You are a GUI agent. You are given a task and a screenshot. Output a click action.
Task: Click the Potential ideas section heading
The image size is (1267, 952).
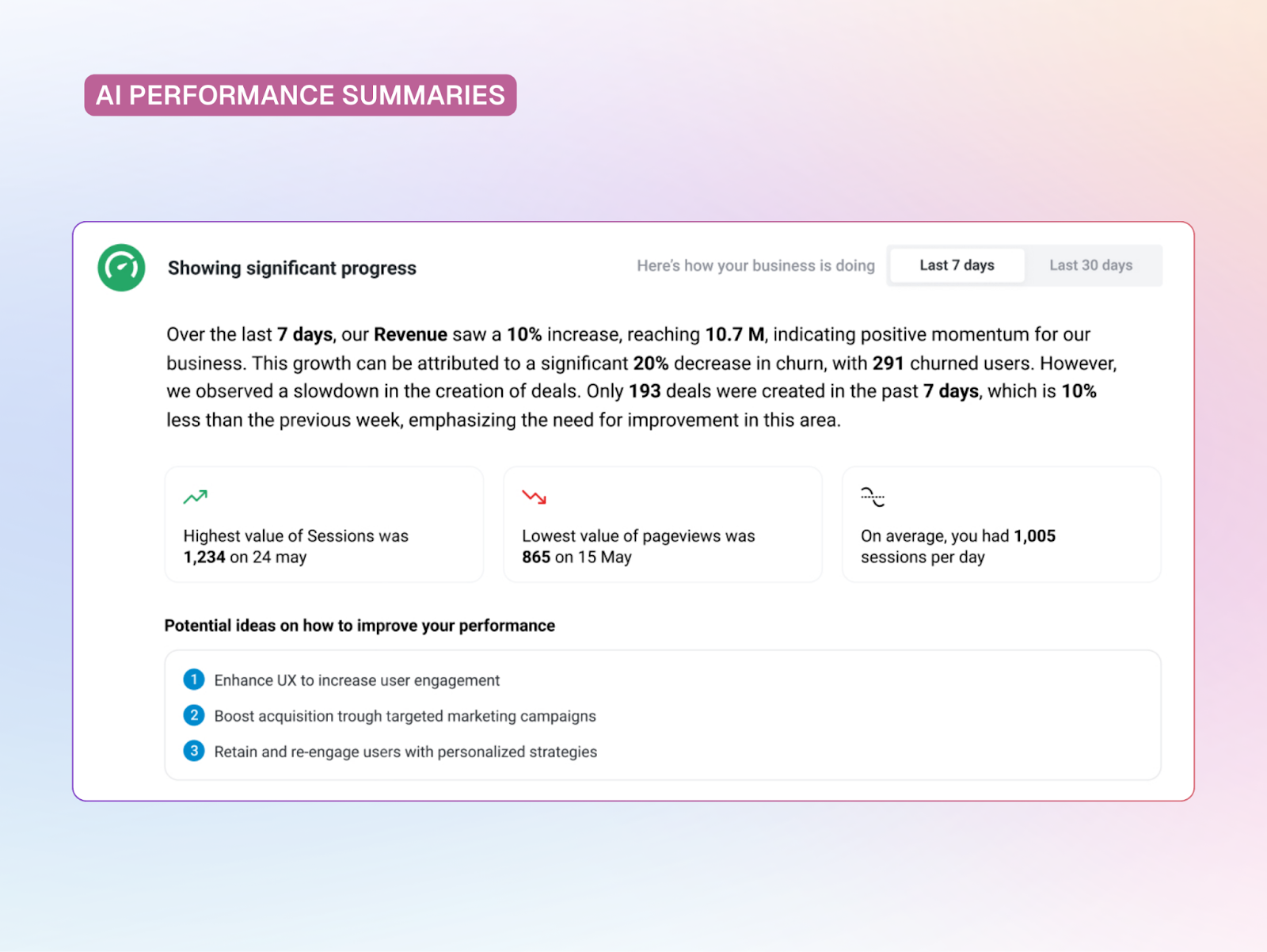click(360, 626)
